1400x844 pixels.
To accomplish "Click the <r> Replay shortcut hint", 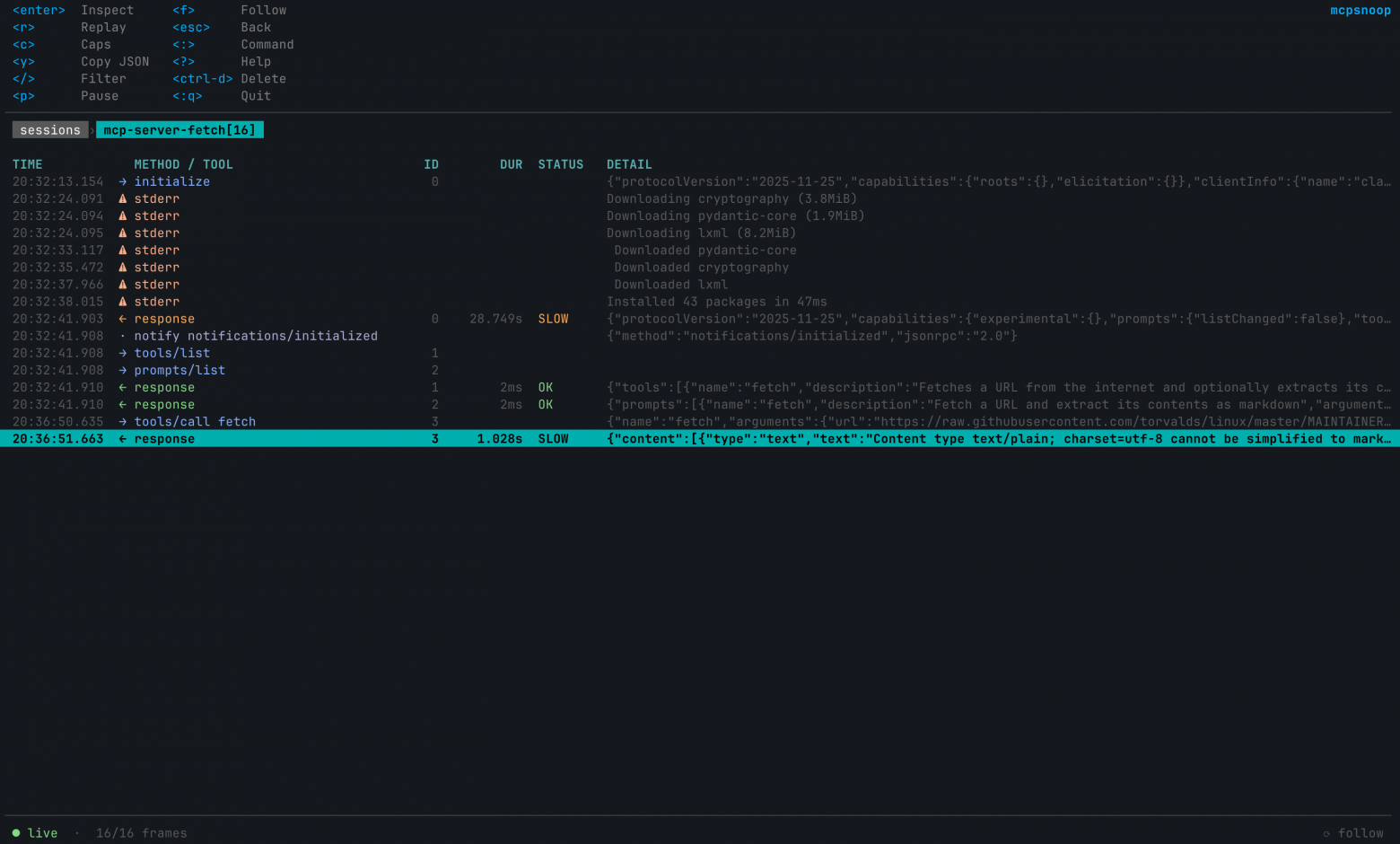I will pos(69,27).
